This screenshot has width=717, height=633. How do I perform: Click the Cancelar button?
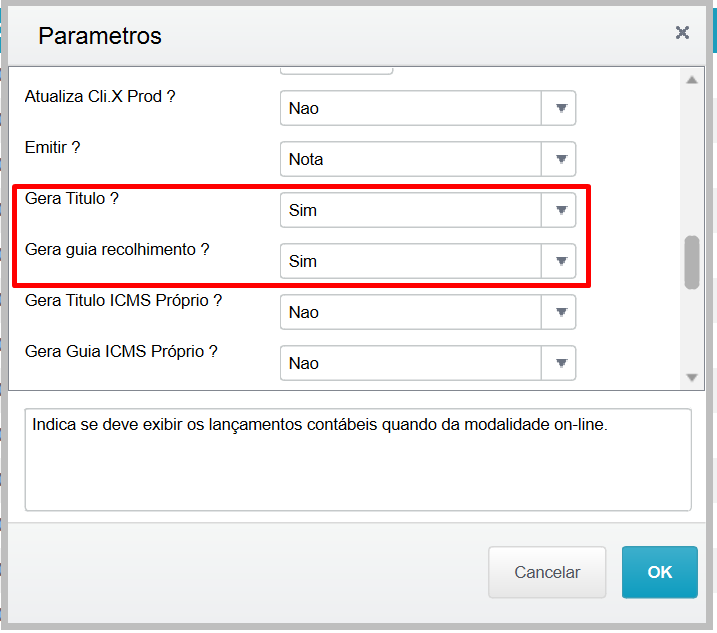click(547, 572)
